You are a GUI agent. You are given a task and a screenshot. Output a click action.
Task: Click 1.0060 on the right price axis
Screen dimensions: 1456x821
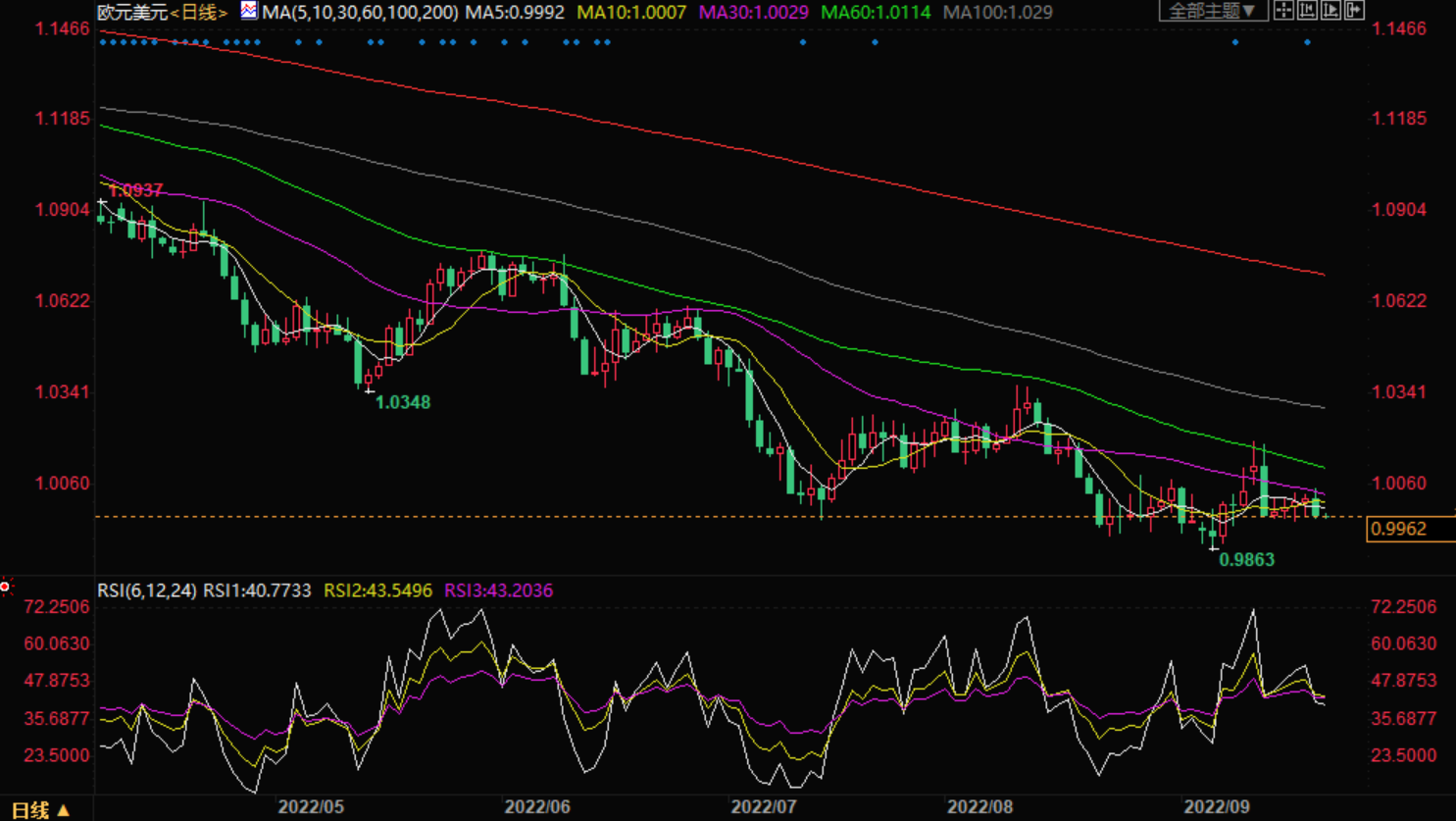tap(1399, 484)
